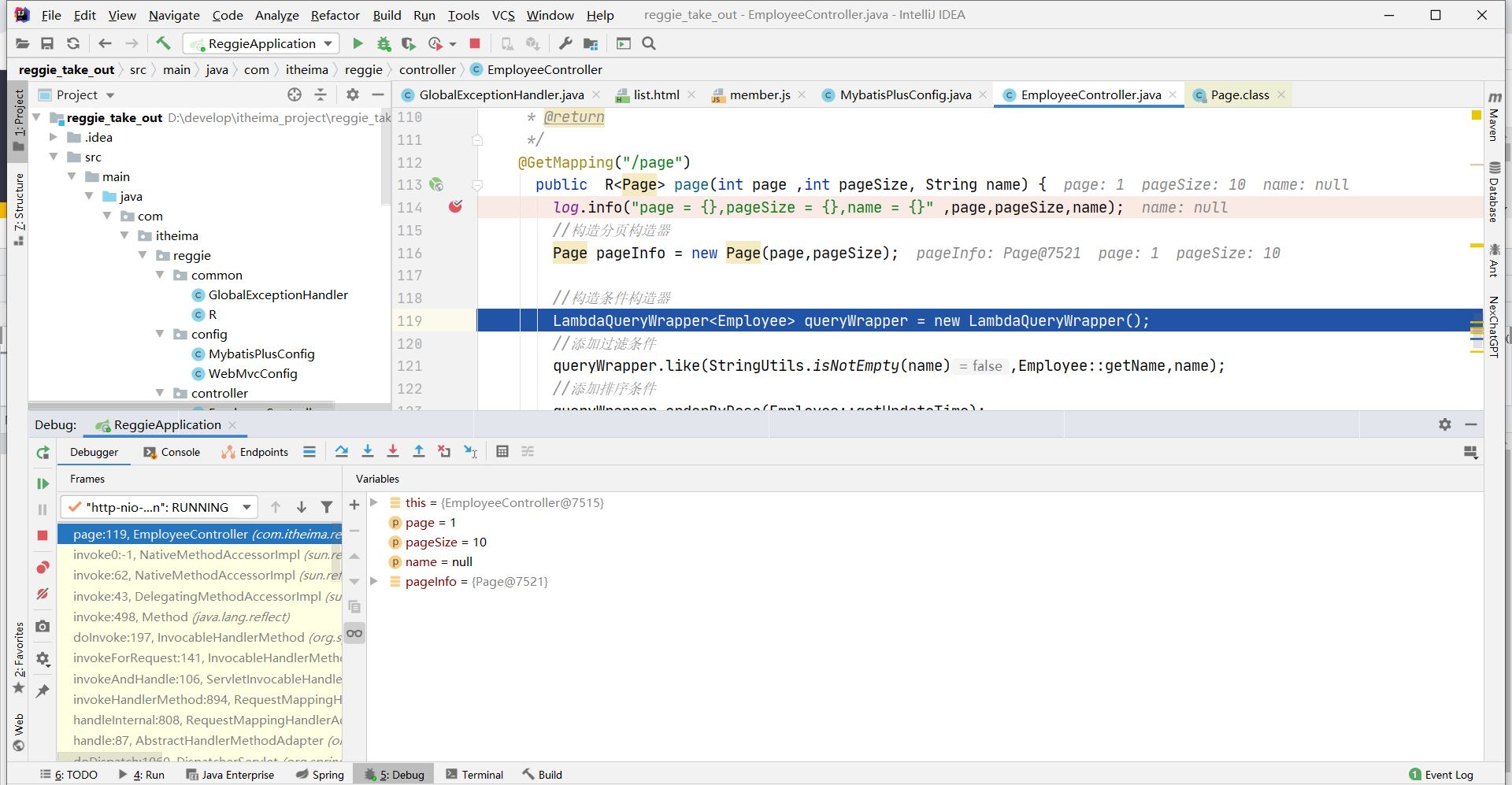Viewport: 1512px width, 785px height.
Task: Collapse the config package
Action: (161, 334)
